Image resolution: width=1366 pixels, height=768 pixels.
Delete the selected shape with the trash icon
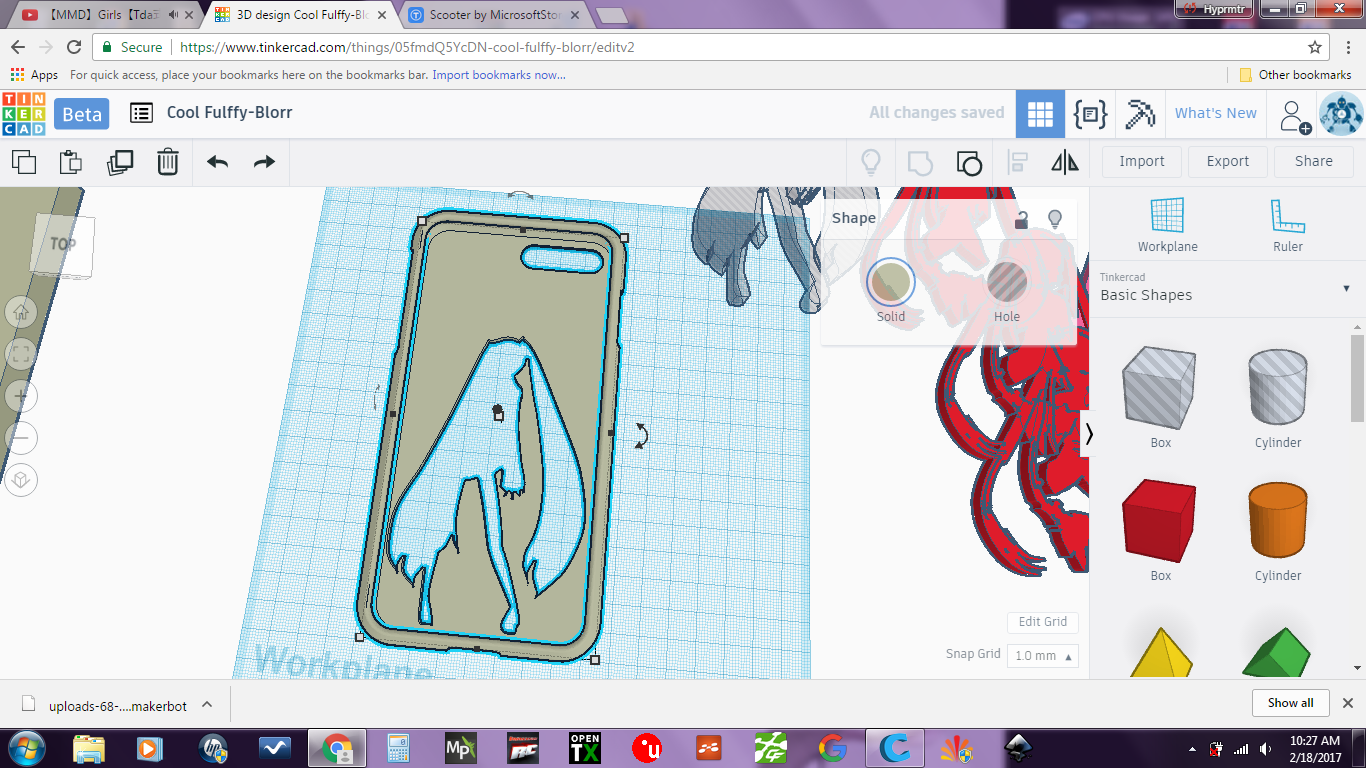[x=168, y=162]
